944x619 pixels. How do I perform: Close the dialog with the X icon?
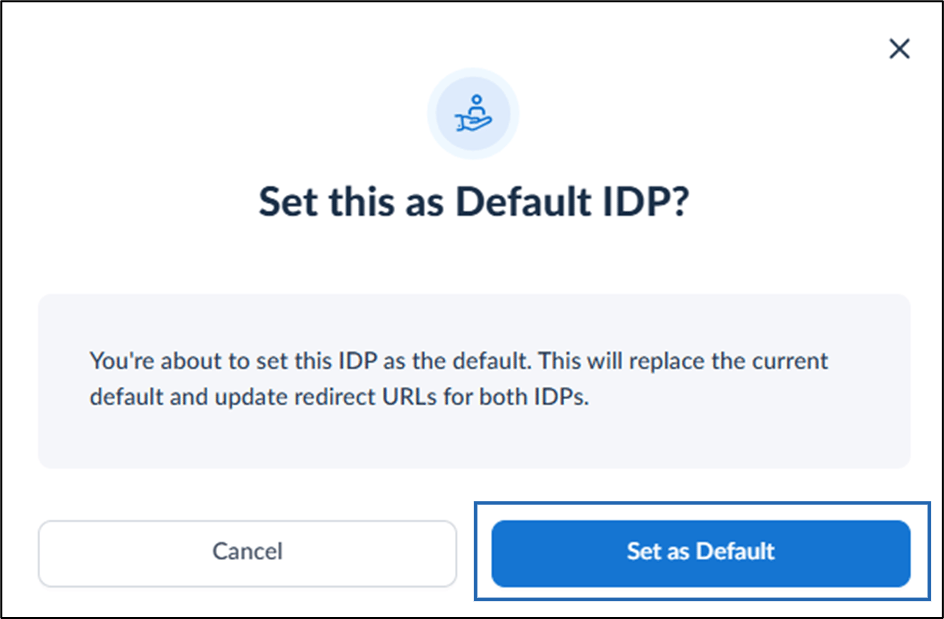coord(899,49)
